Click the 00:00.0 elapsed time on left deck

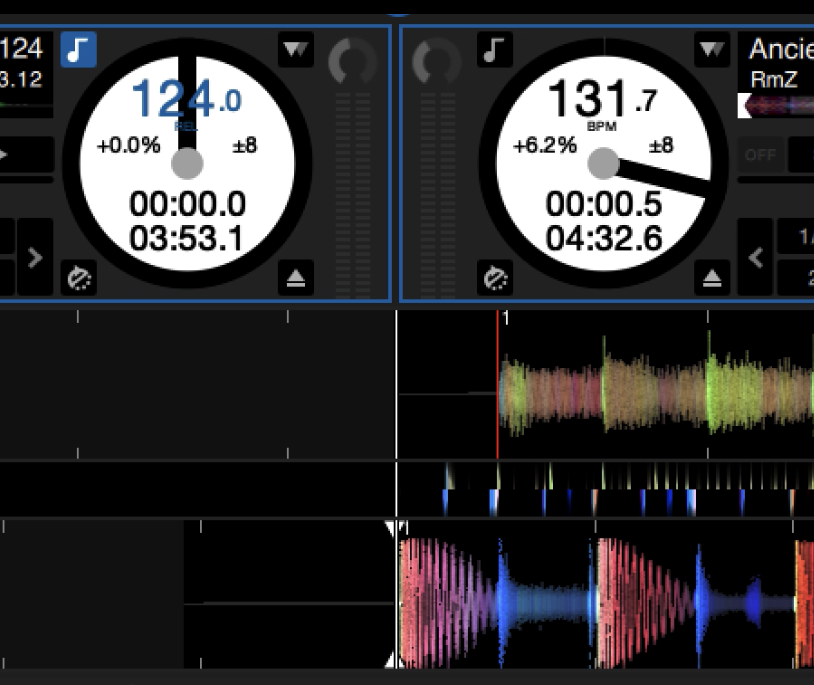tap(187, 203)
